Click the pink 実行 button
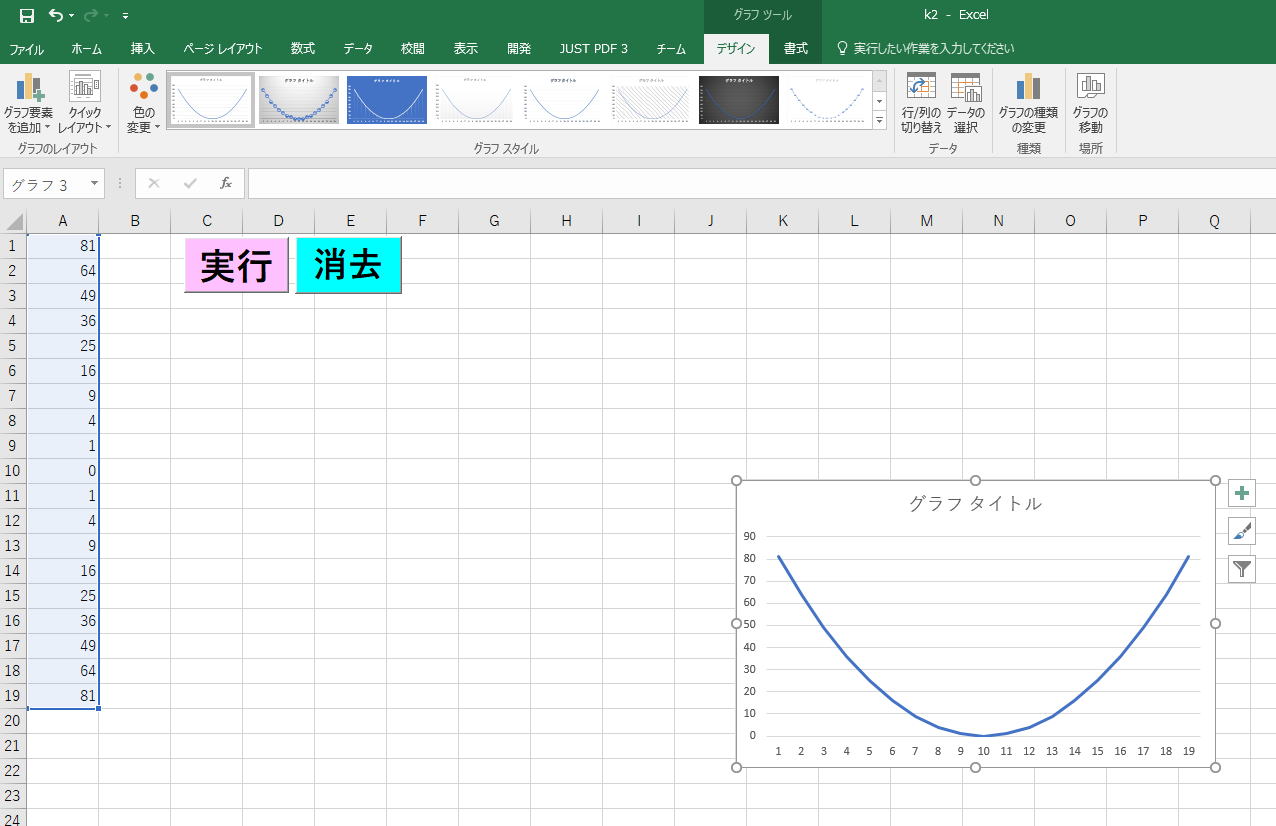Image resolution: width=1276 pixels, height=826 pixels. (236, 265)
